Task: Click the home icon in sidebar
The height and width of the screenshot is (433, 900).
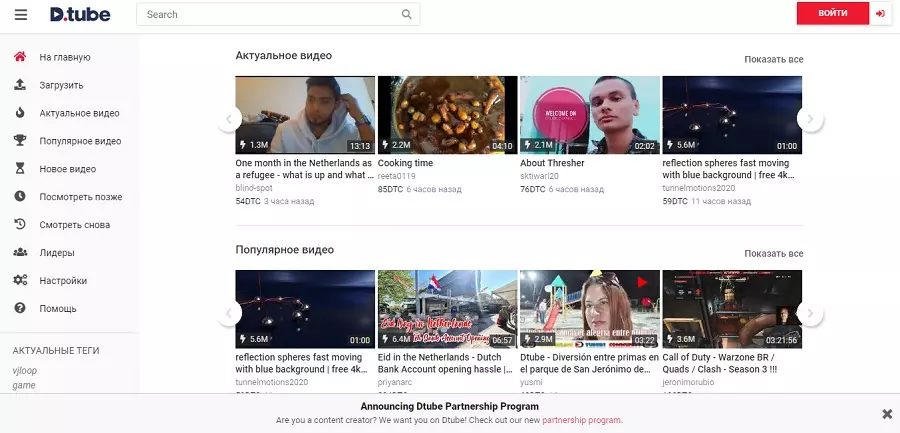Action: [20, 57]
